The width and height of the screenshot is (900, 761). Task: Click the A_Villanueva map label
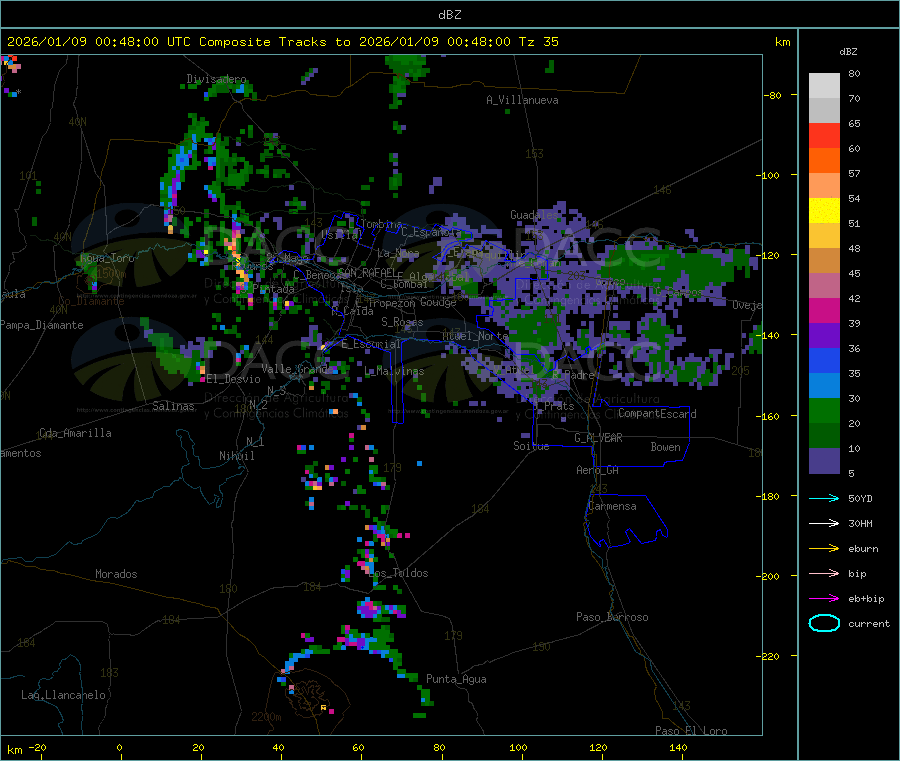click(x=522, y=100)
